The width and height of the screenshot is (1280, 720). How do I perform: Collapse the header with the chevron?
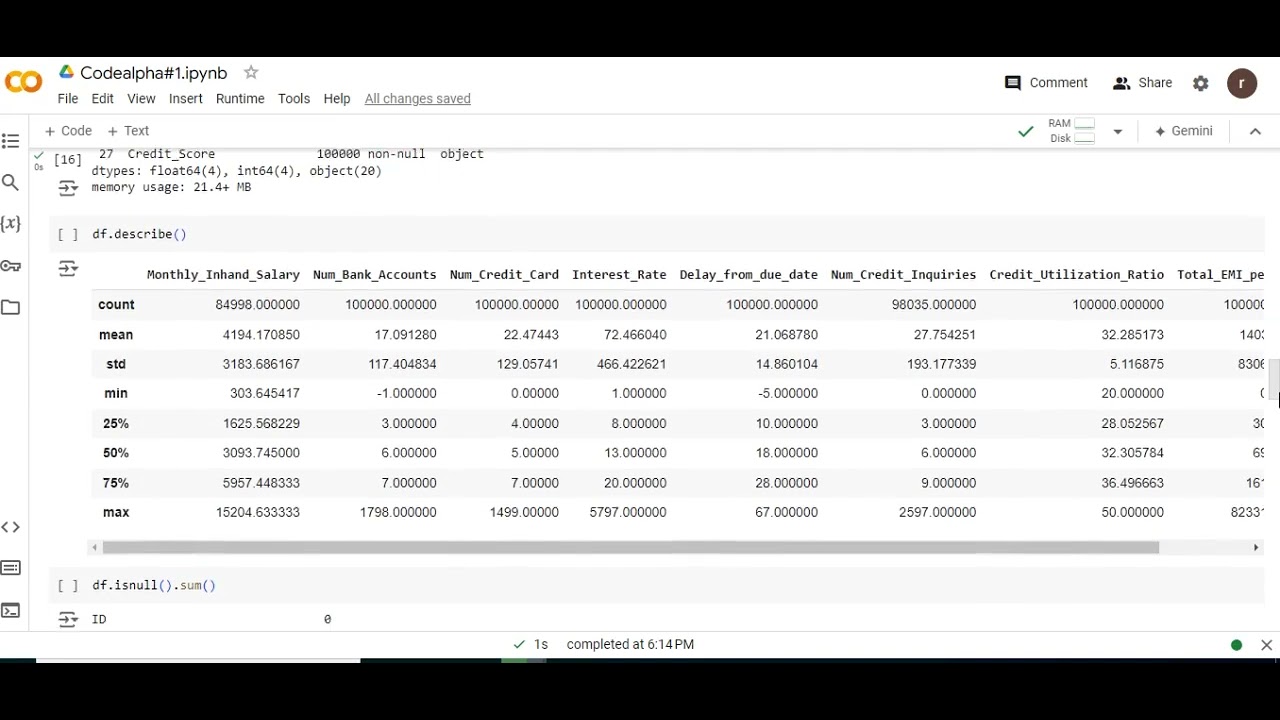tap(1255, 131)
